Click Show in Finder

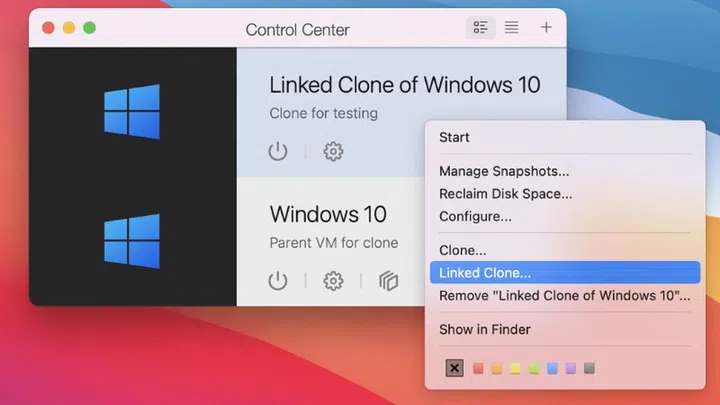coord(485,329)
